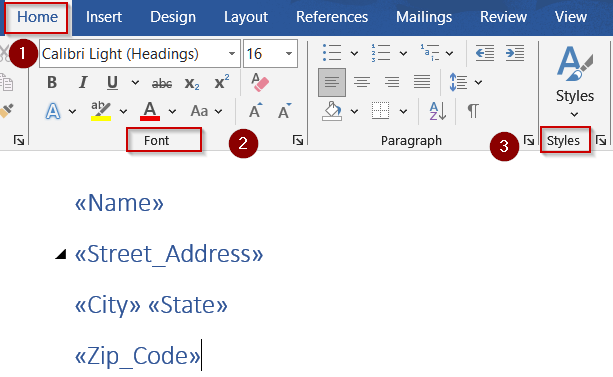
Task: Open the Styles gallery button
Action: (574, 81)
